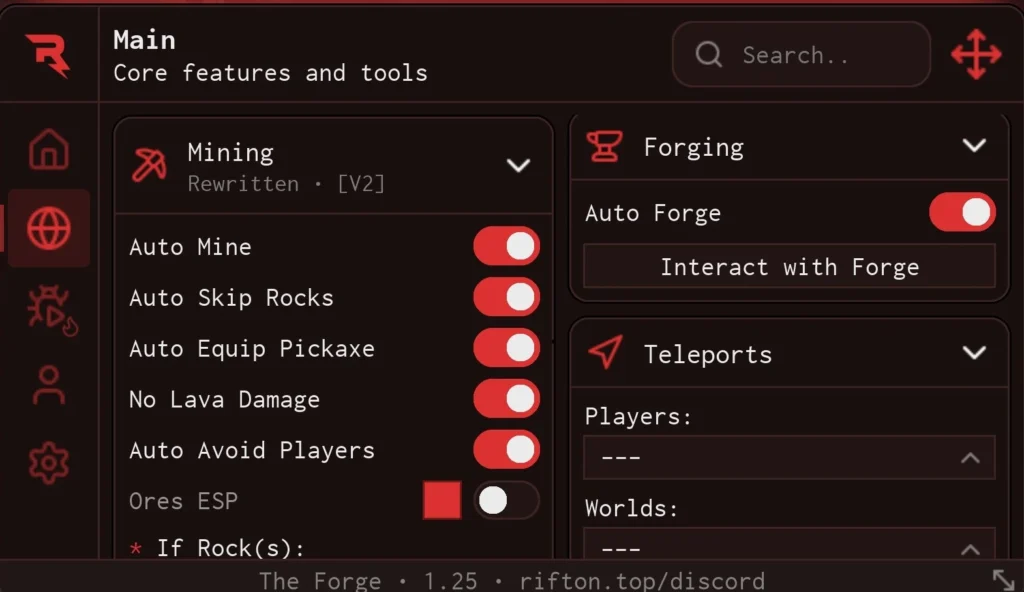Turn off Auto Skip Rocks
This screenshot has height=592, width=1024.
507,297
